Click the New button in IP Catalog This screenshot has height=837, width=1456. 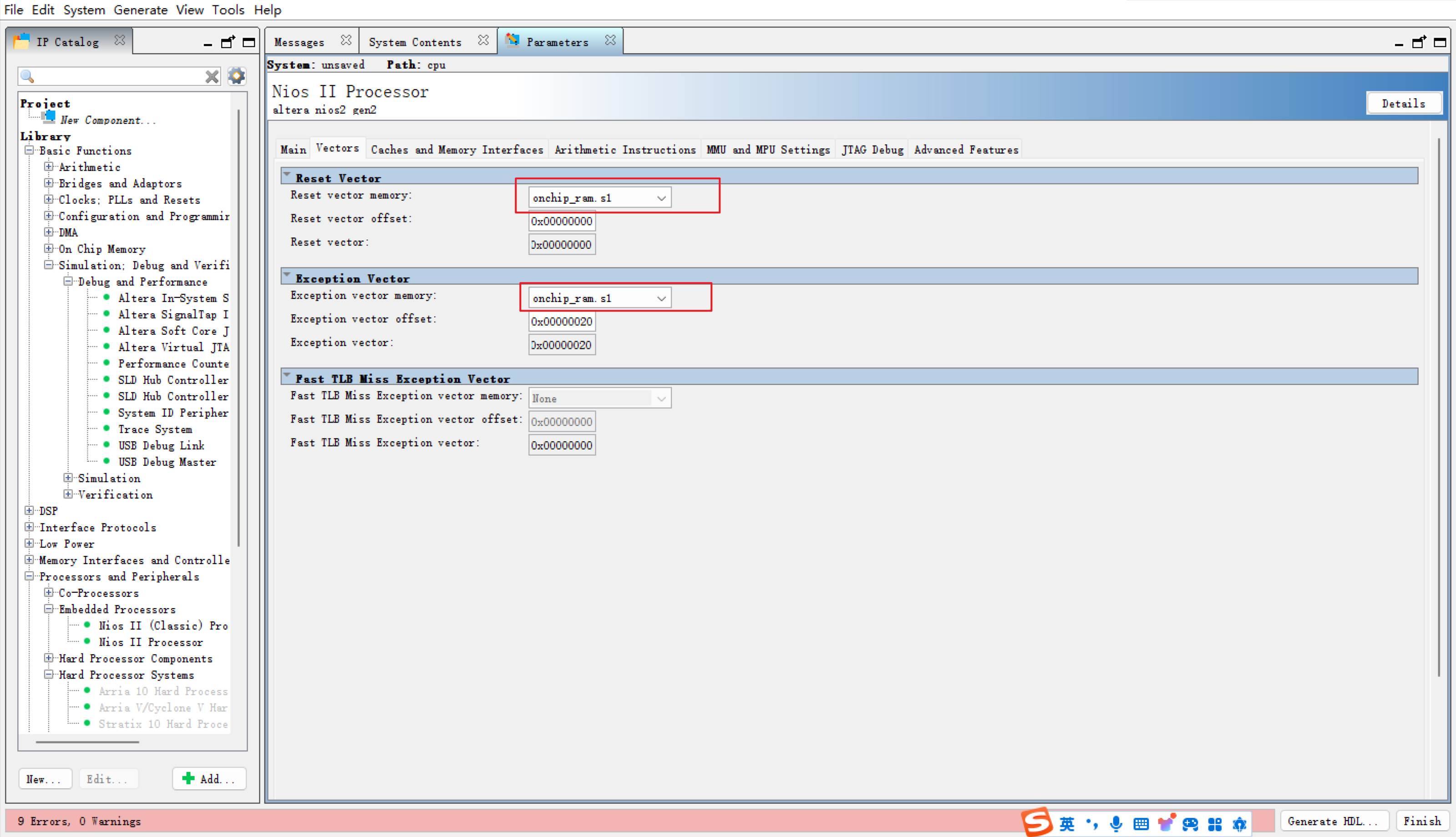coord(45,779)
